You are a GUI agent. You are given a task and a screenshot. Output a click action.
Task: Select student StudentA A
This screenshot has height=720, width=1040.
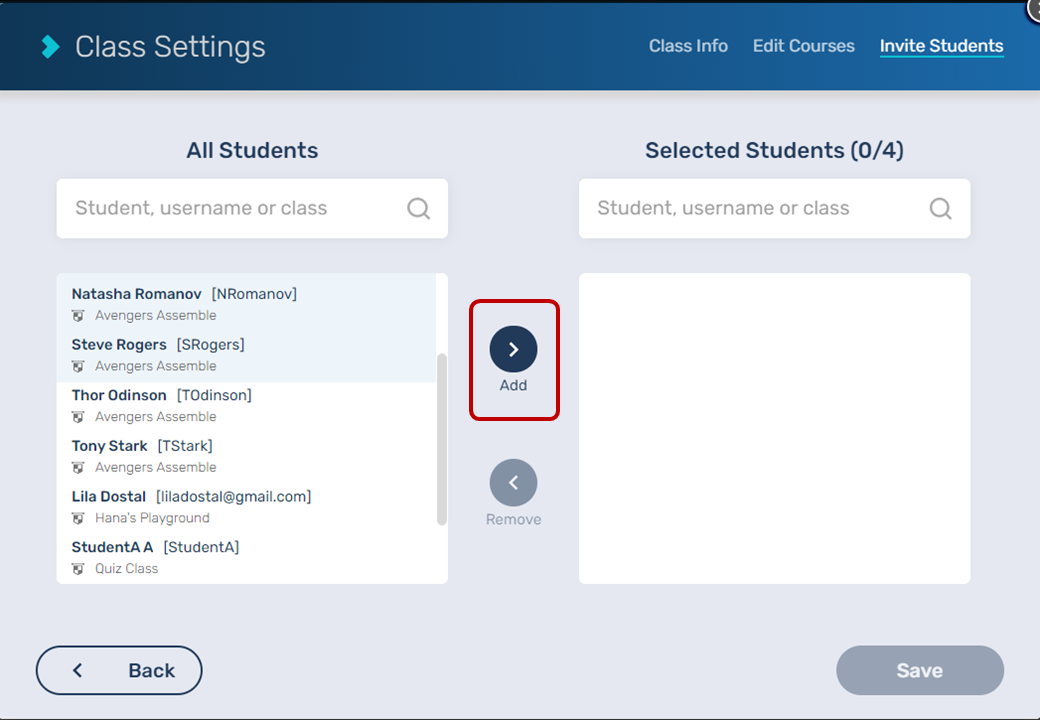[x=246, y=557]
